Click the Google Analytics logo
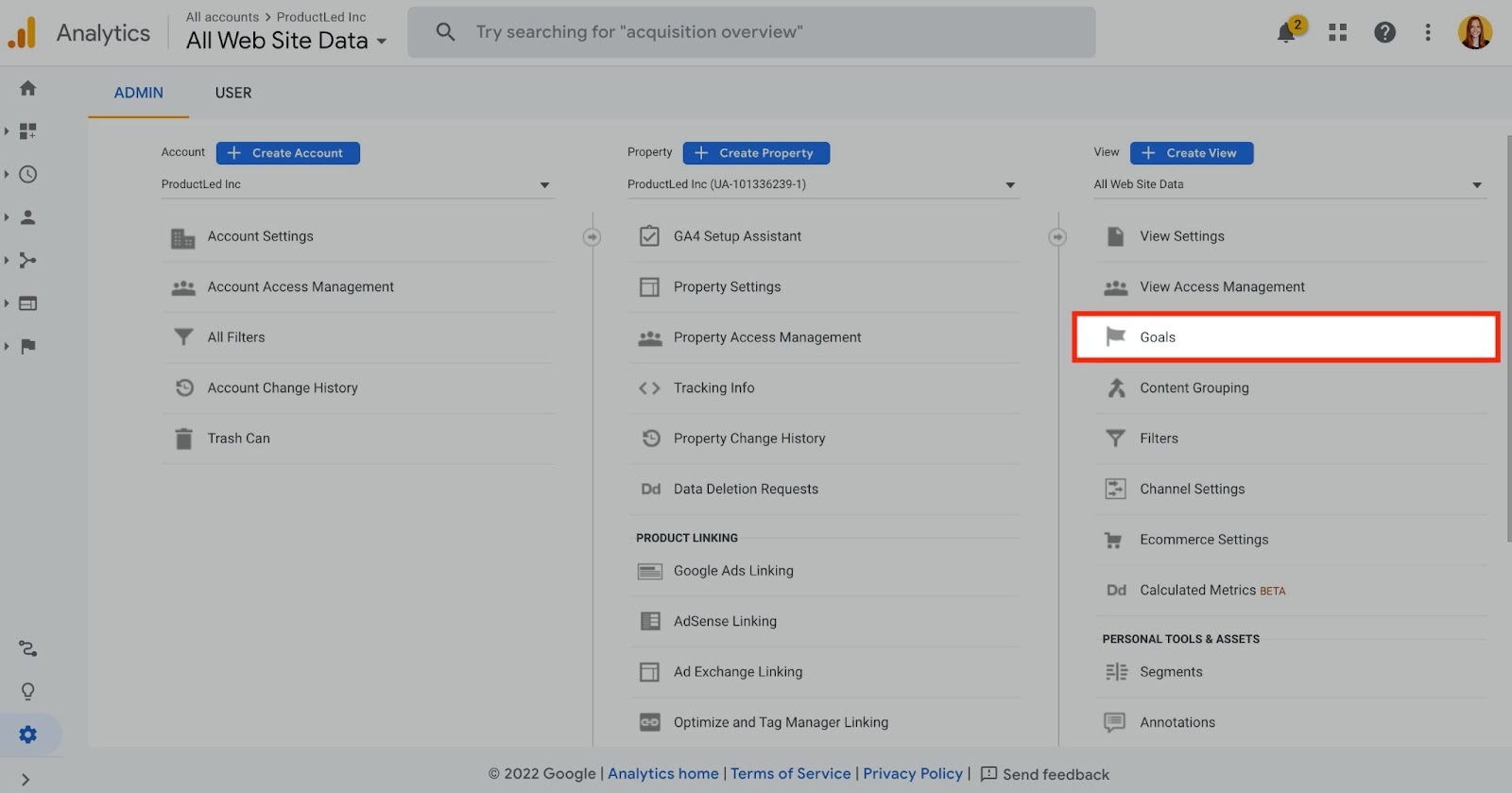Image resolution: width=1512 pixels, height=793 pixels. (x=22, y=33)
